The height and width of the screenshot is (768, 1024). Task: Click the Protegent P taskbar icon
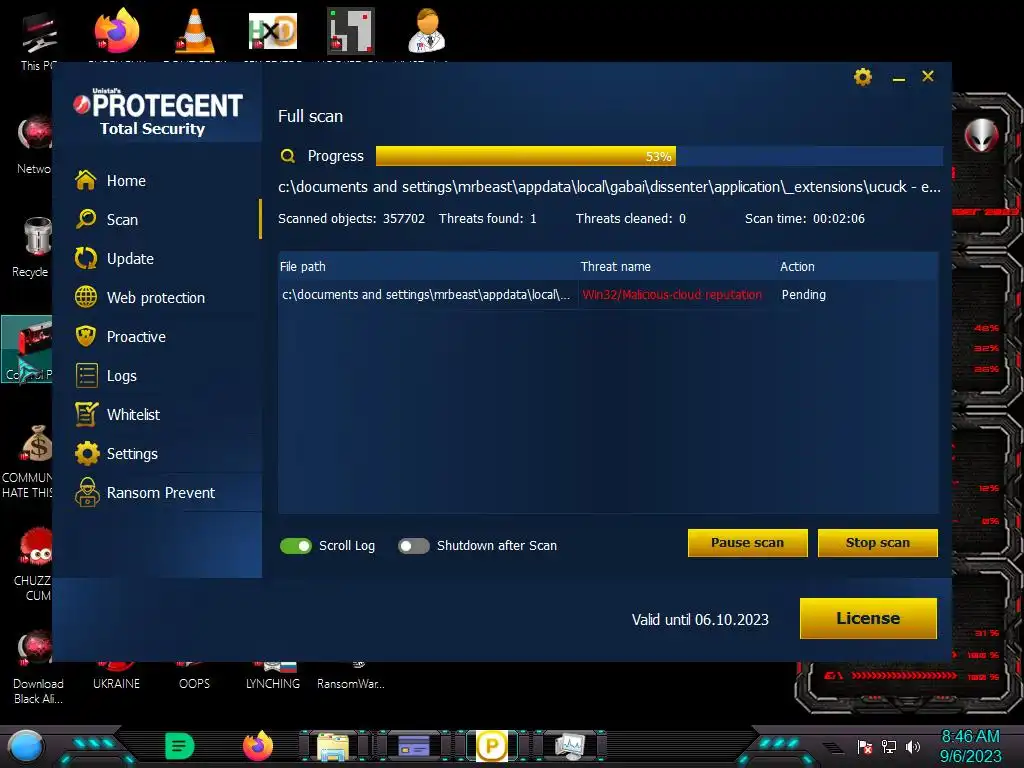pyautogui.click(x=492, y=746)
